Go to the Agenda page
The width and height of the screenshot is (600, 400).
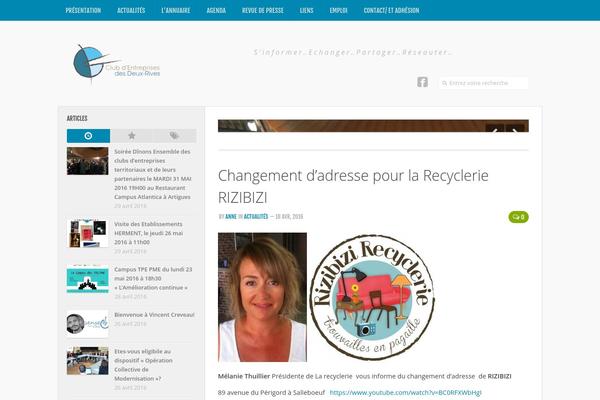216,10
